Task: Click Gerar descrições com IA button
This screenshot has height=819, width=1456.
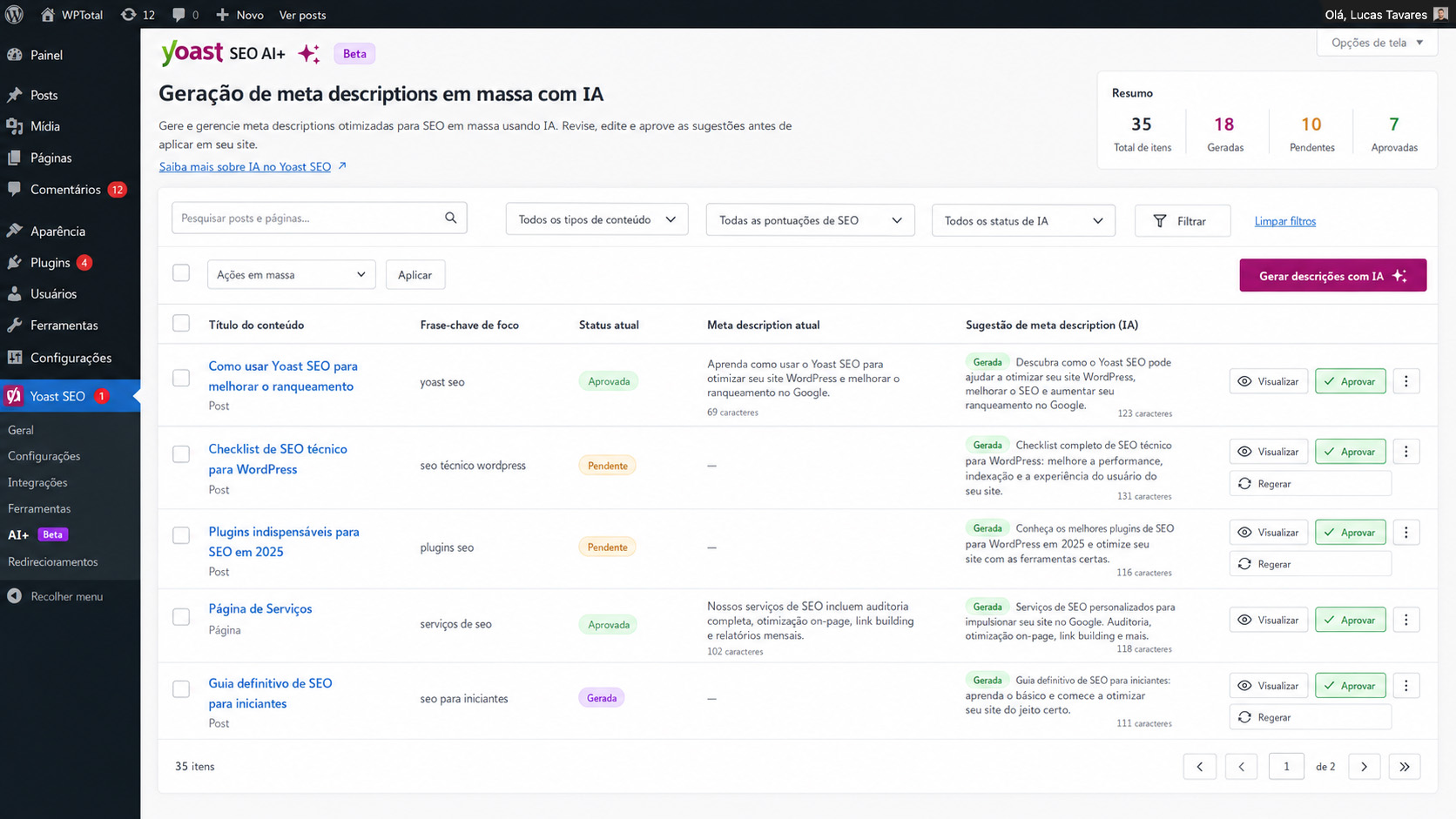Action: coord(1333,275)
